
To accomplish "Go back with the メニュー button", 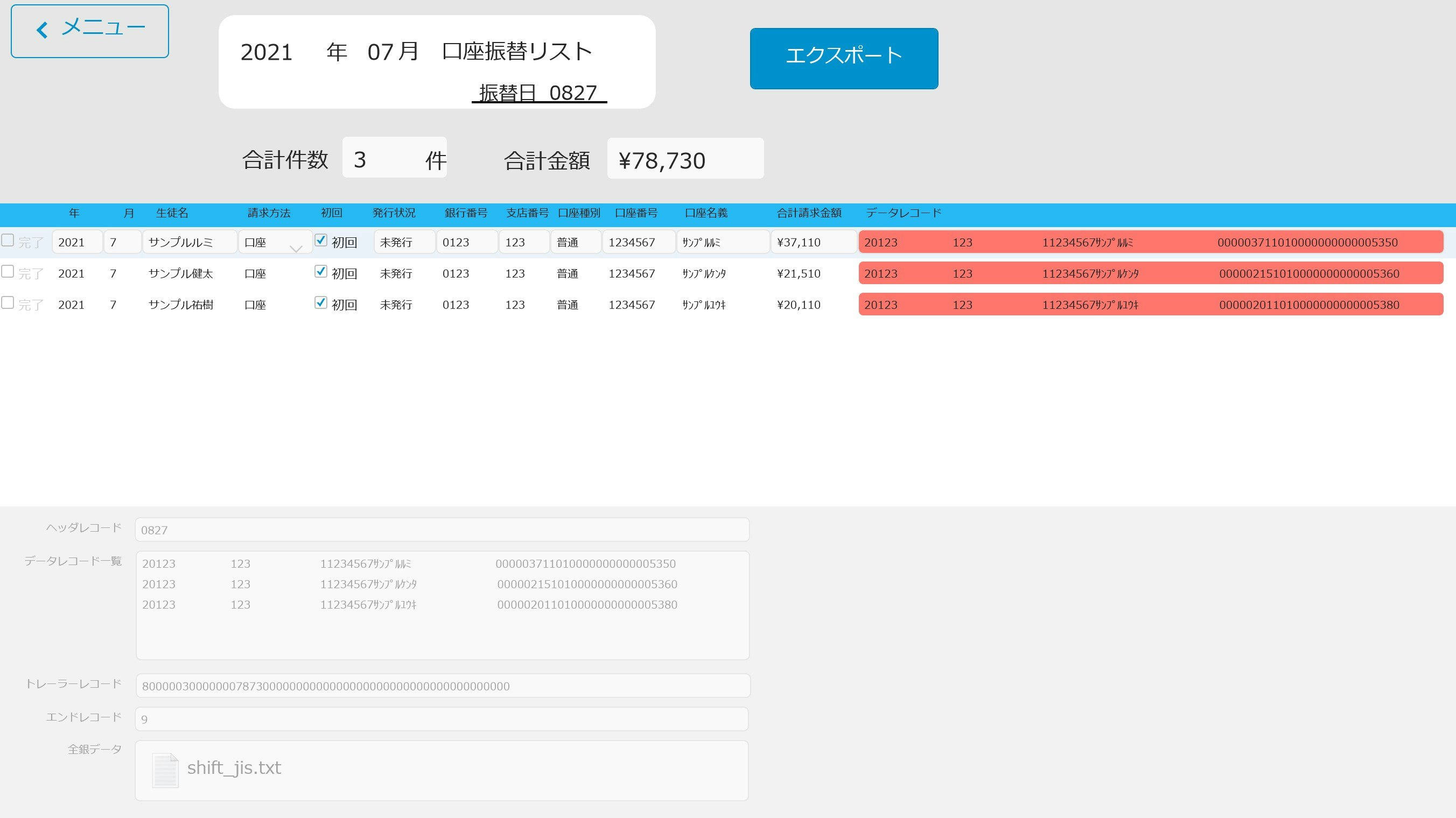I will point(90,31).
